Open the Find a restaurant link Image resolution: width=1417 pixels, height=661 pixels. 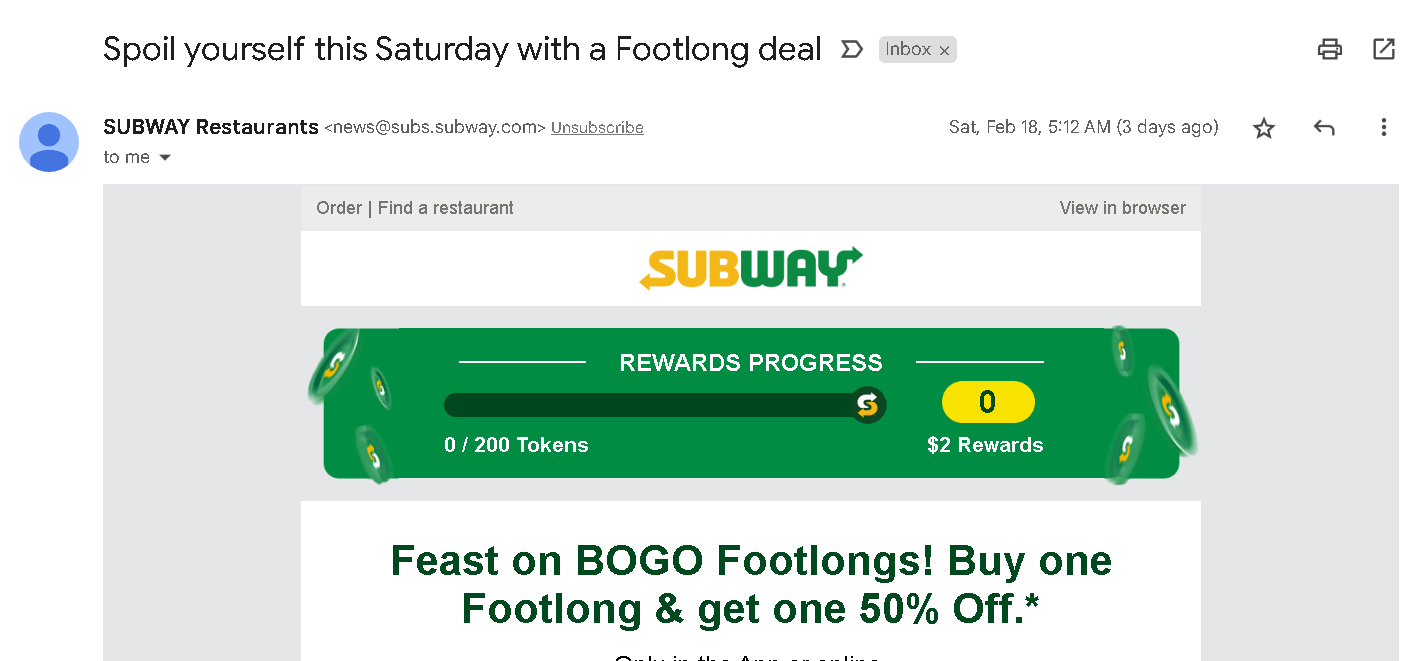coord(446,208)
